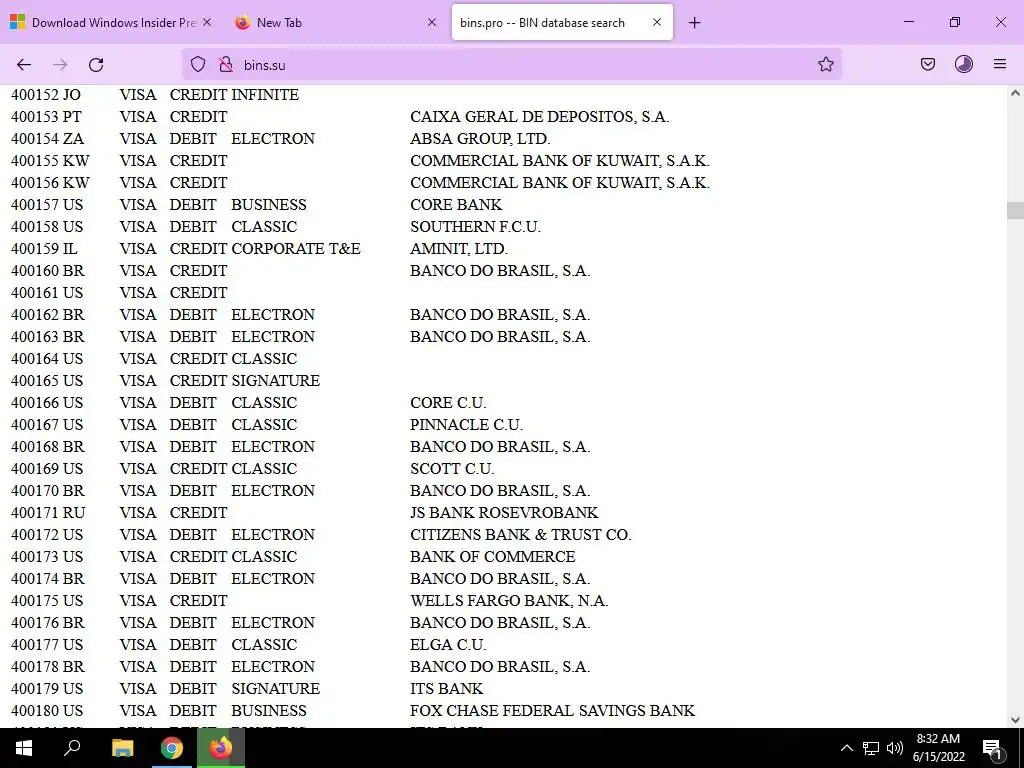Image resolution: width=1024 pixels, height=768 pixels.
Task: Switch to the New Tab tab
Action: click(x=336, y=22)
